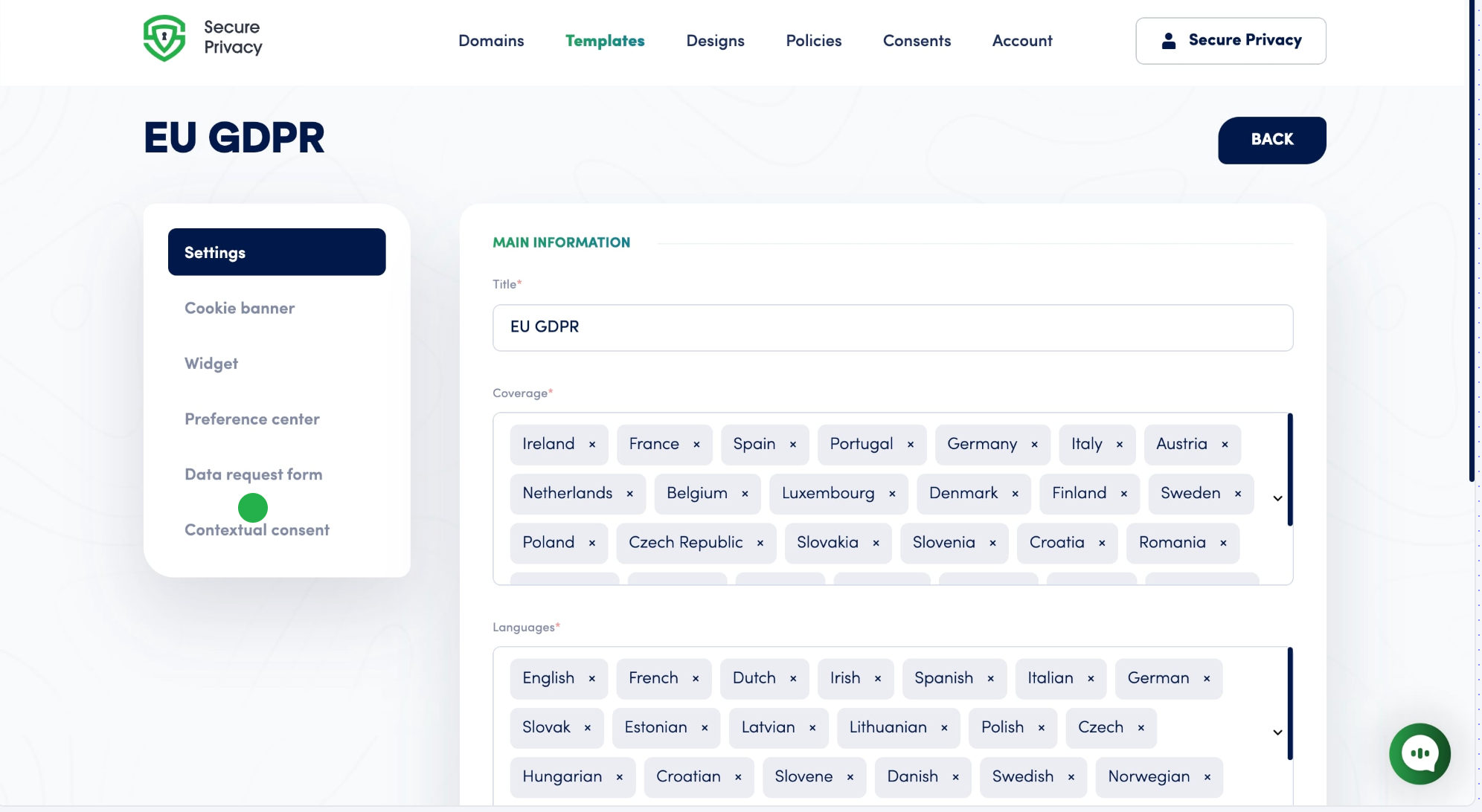The image size is (1482, 812).
Task: Remove Germany from Coverage
Action: pyautogui.click(x=1034, y=444)
